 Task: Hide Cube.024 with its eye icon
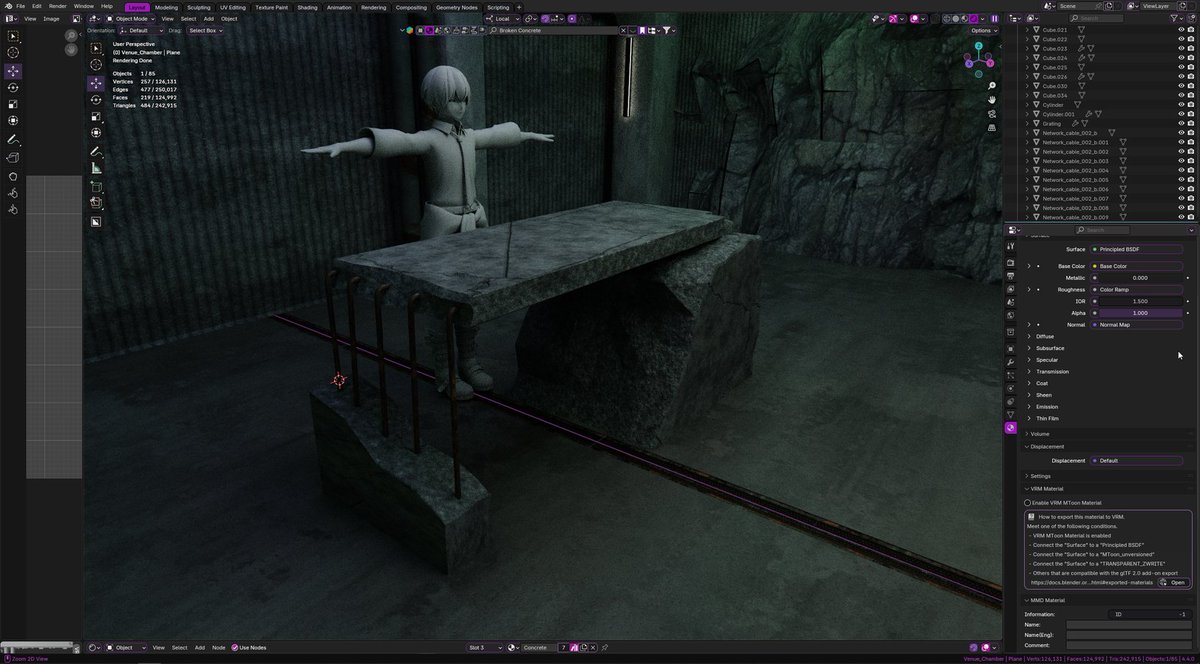coord(1181,58)
